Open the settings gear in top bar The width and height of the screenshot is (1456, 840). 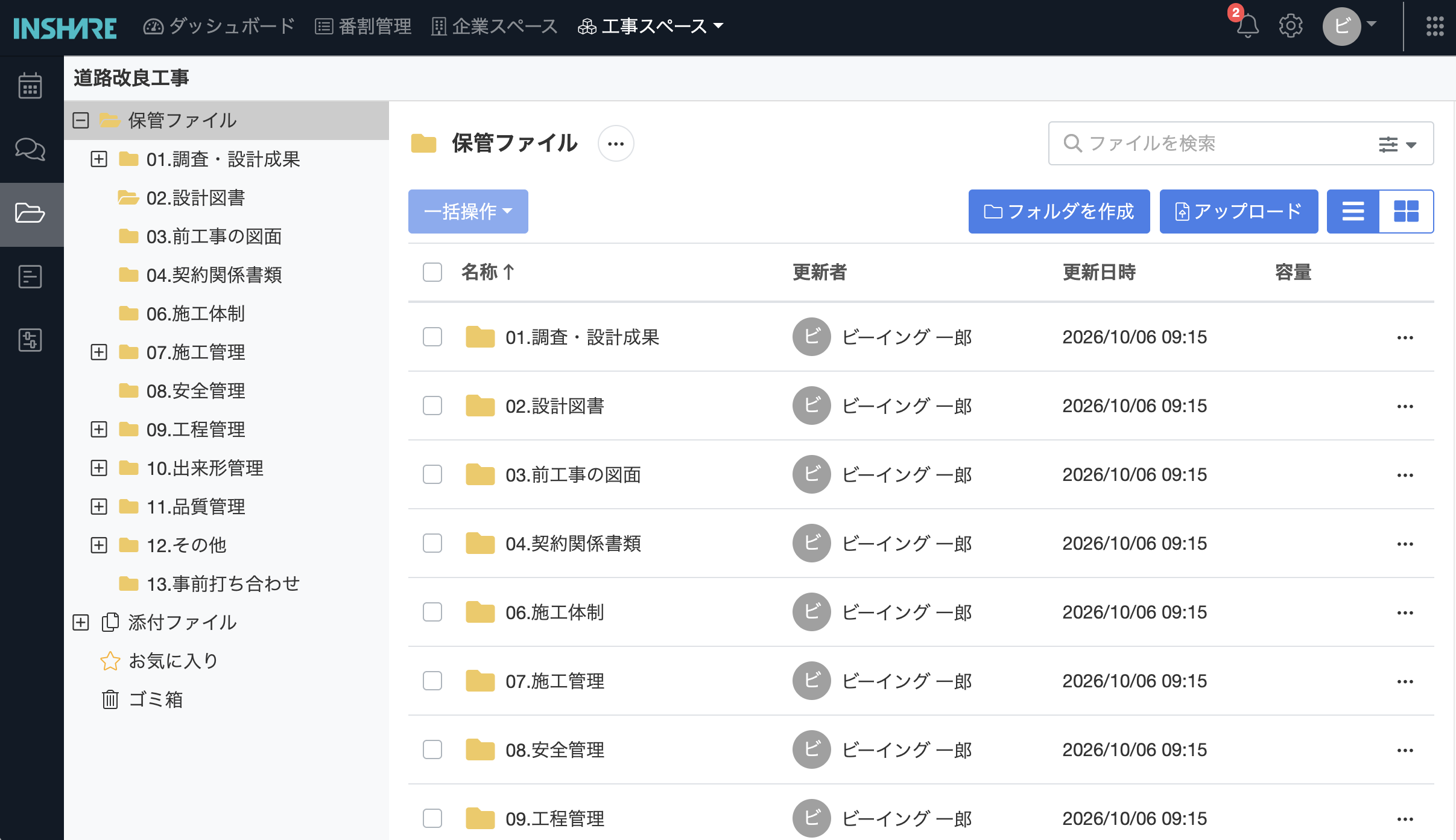coord(1291,26)
